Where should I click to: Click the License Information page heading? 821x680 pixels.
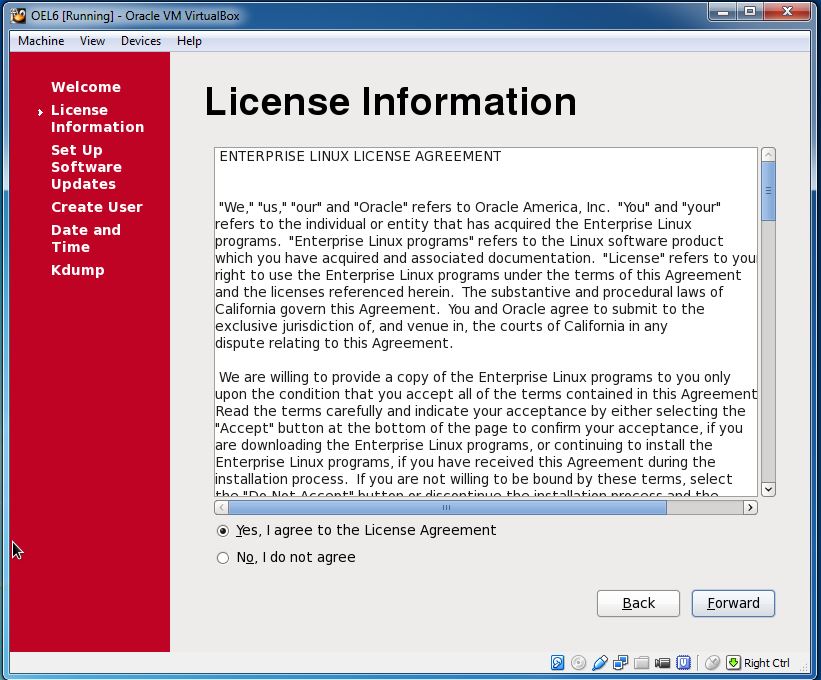click(391, 101)
